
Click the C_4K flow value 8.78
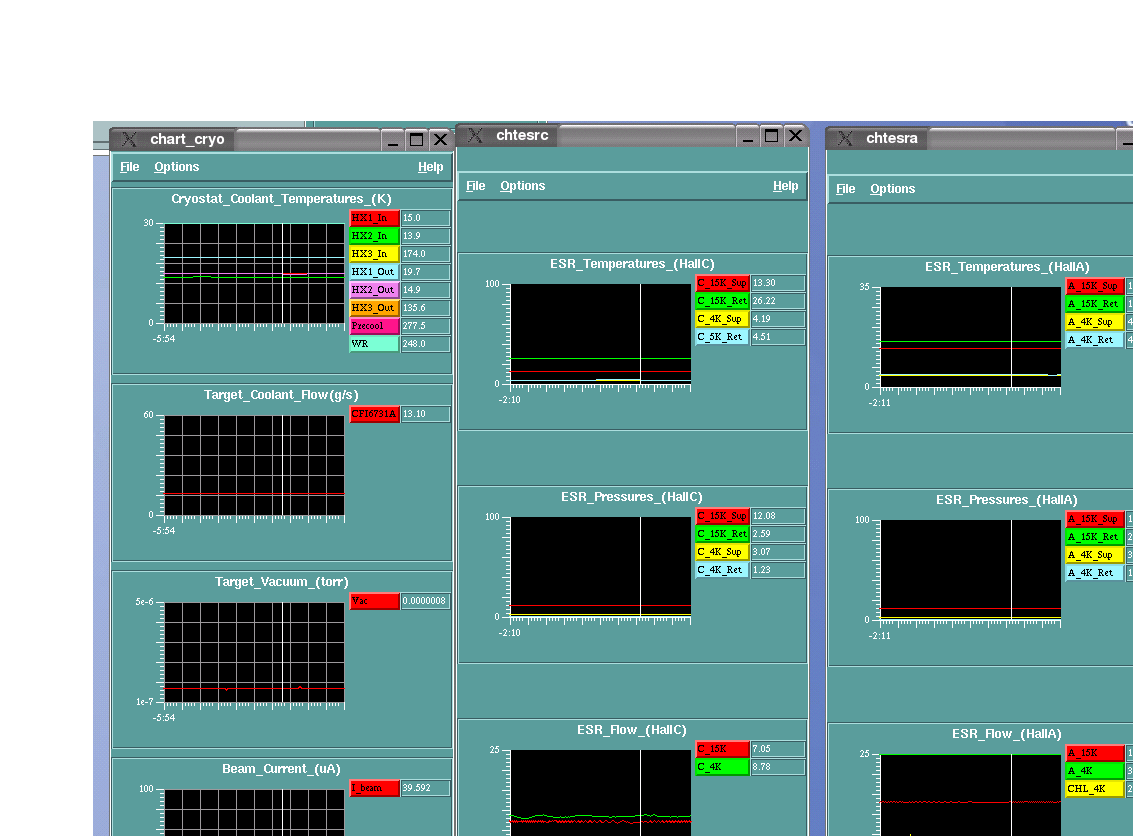[x=777, y=767]
